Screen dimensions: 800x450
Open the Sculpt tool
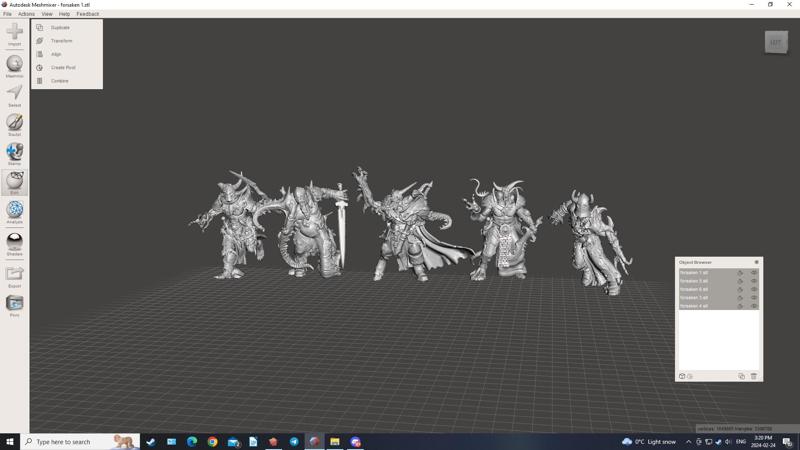click(14, 122)
